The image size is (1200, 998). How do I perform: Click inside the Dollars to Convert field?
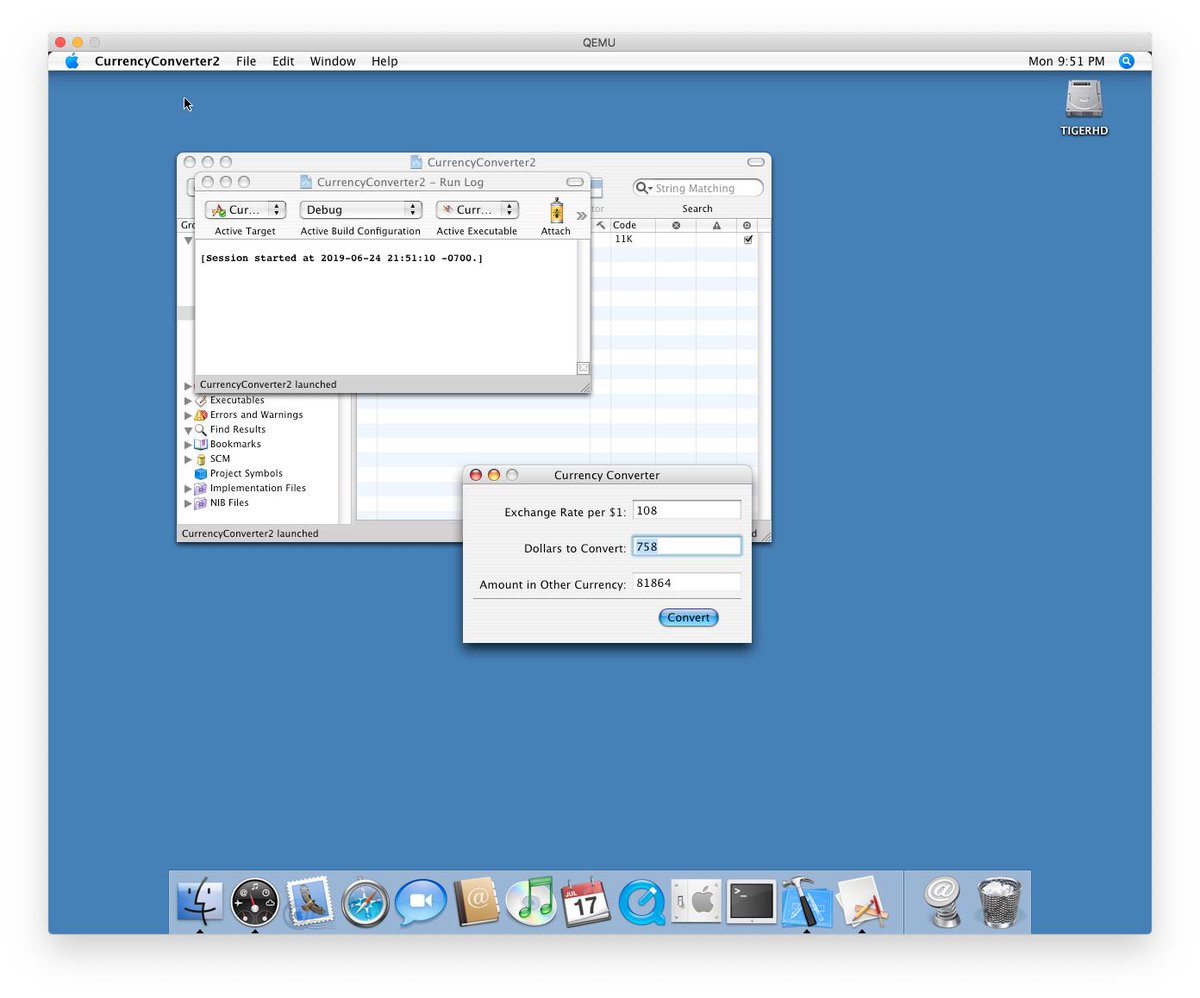[686, 546]
